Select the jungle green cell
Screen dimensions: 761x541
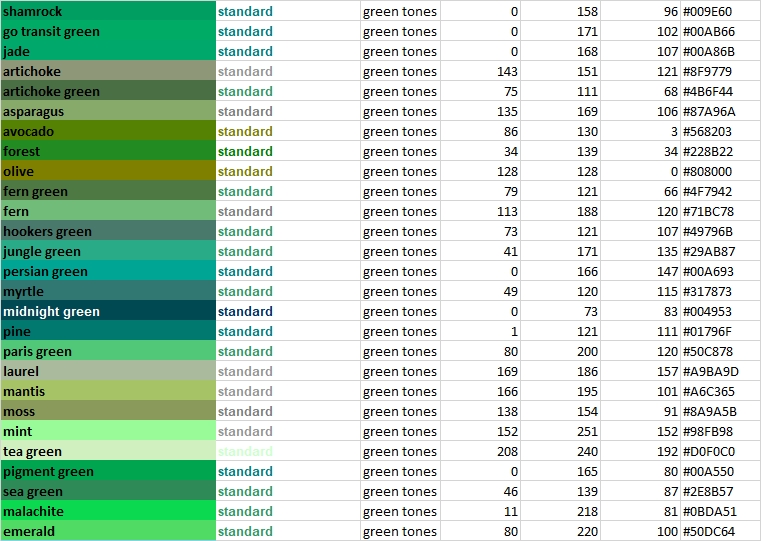click(x=108, y=251)
